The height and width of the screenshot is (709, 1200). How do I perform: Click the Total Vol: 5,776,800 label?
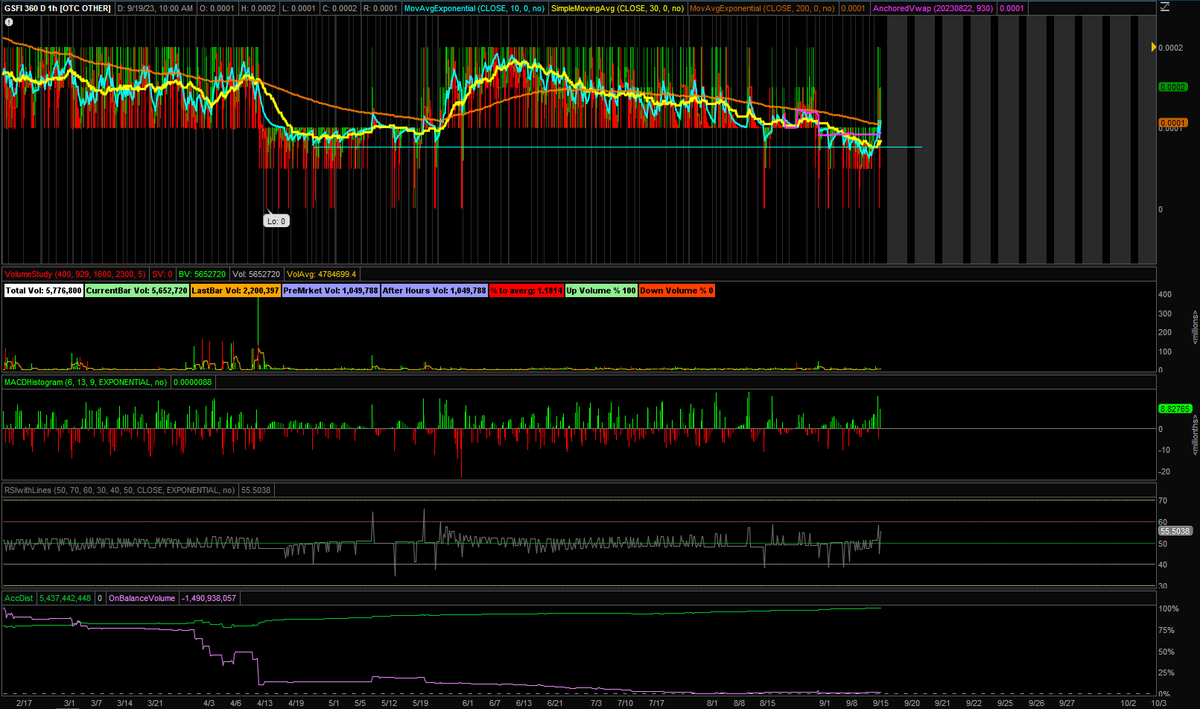[43, 290]
